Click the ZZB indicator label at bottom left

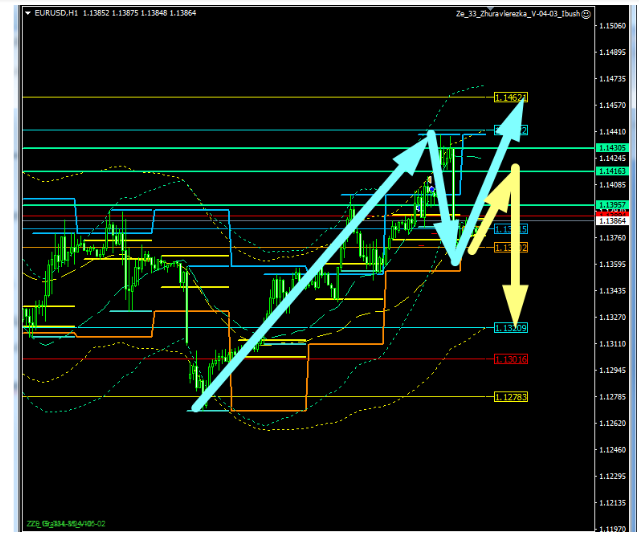pos(66,523)
